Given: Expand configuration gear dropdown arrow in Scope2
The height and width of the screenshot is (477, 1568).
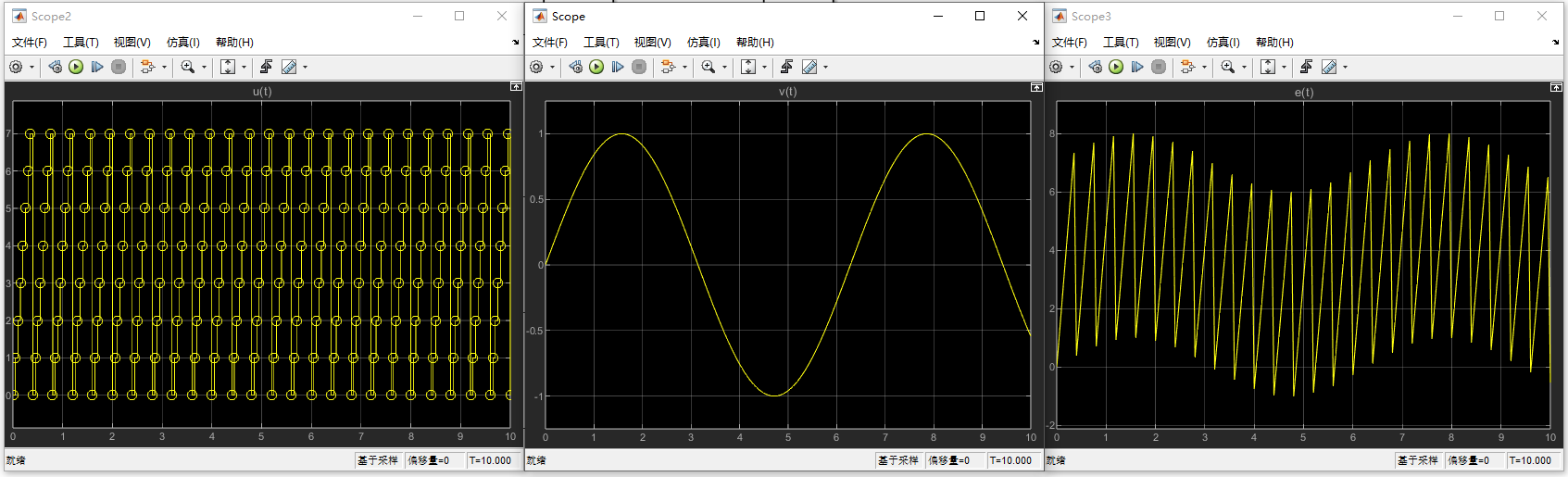Looking at the screenshot, I should (32, 67).
